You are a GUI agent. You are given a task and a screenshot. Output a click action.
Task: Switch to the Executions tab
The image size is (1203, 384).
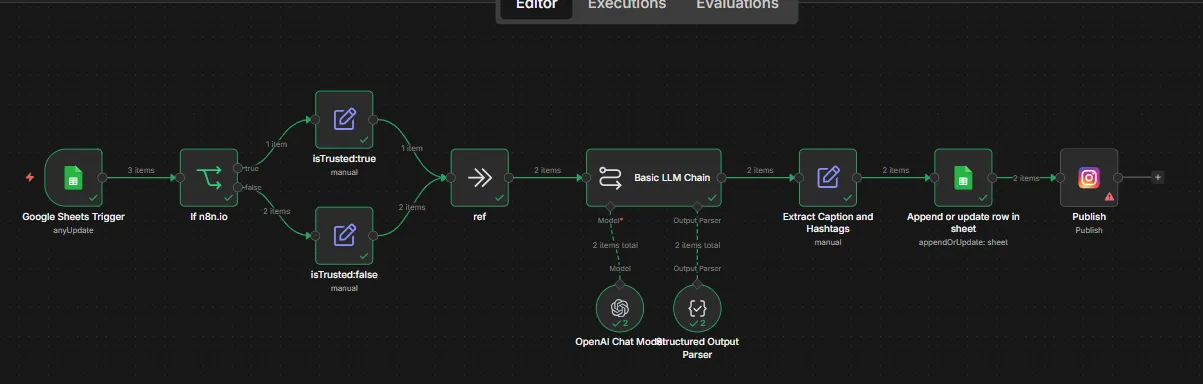click(627, 5)
